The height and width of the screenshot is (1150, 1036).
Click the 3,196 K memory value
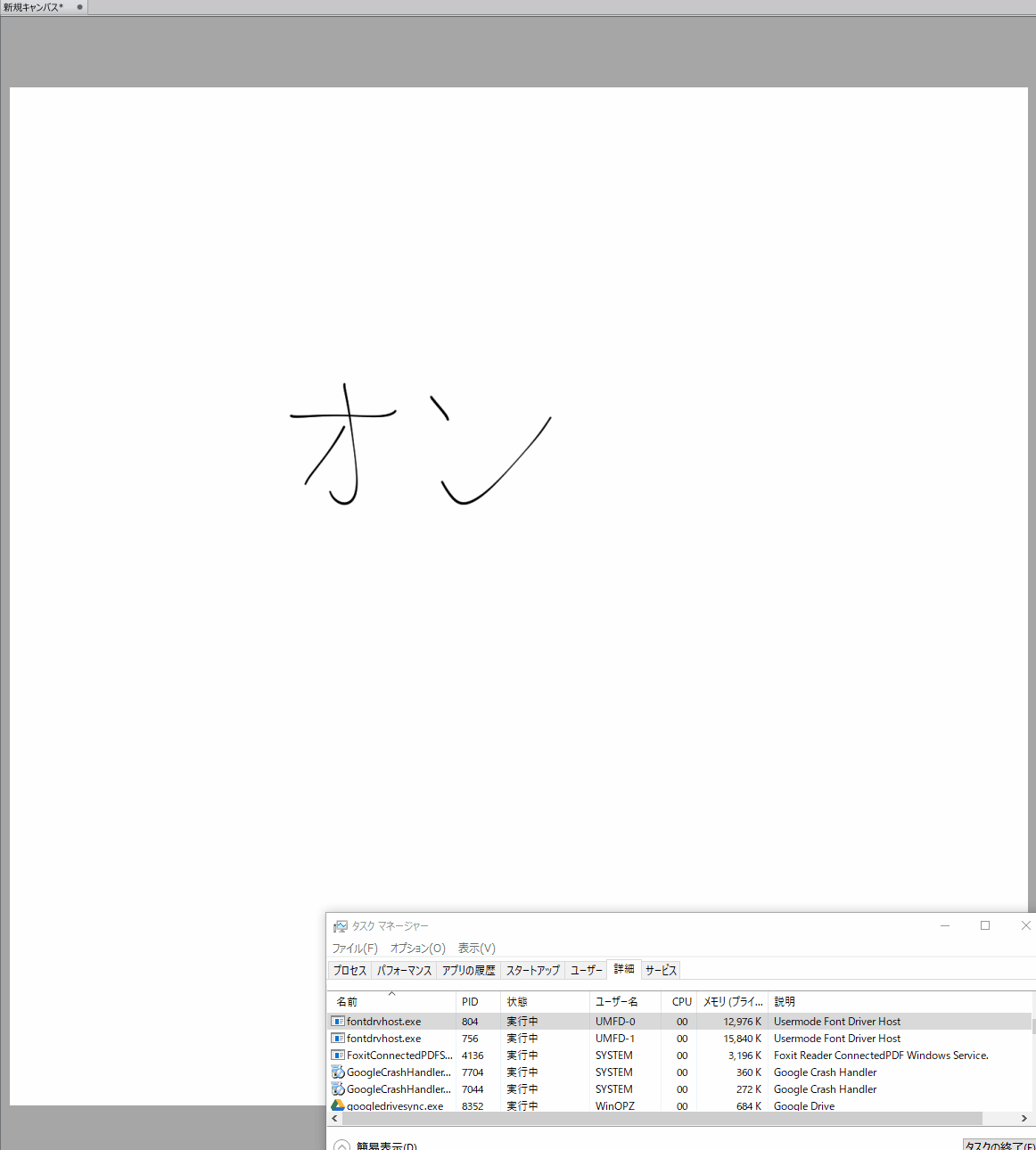745,1056
